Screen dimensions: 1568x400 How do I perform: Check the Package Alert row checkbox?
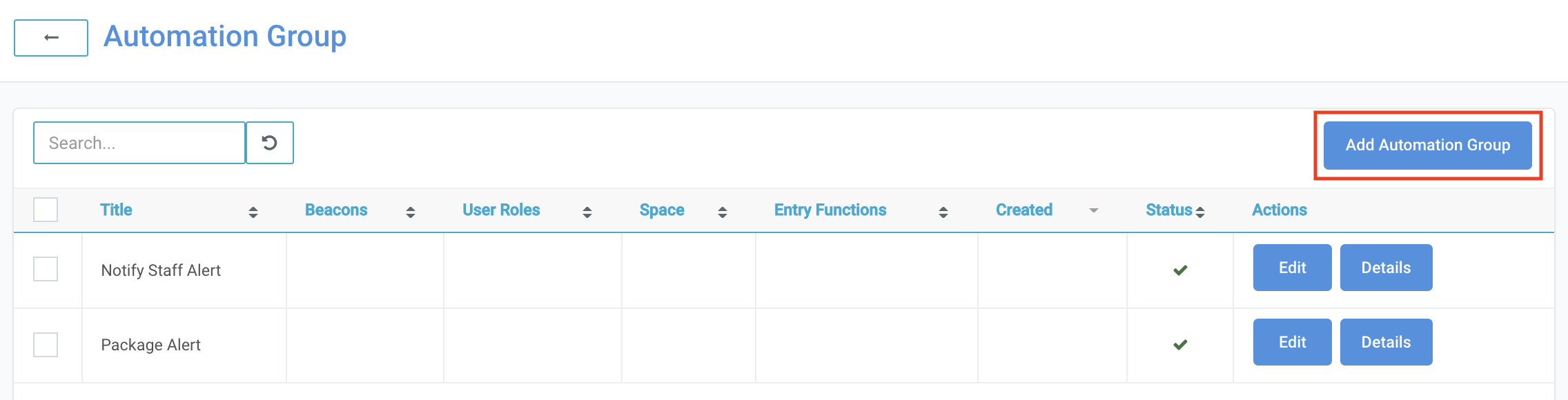pyautogui.click(x=46, y=344)
